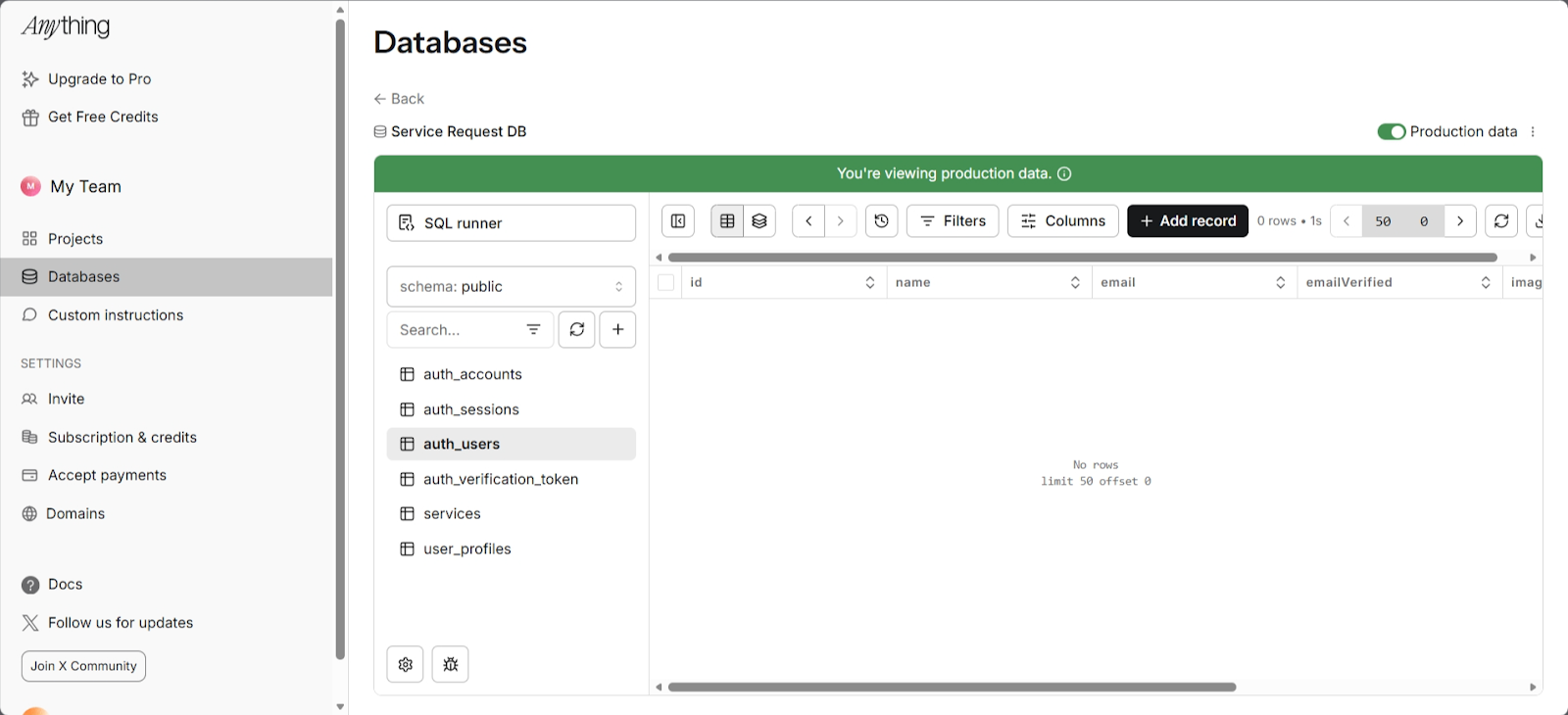
Task: Click the offset field showing 0
Action: point(1424,221)
